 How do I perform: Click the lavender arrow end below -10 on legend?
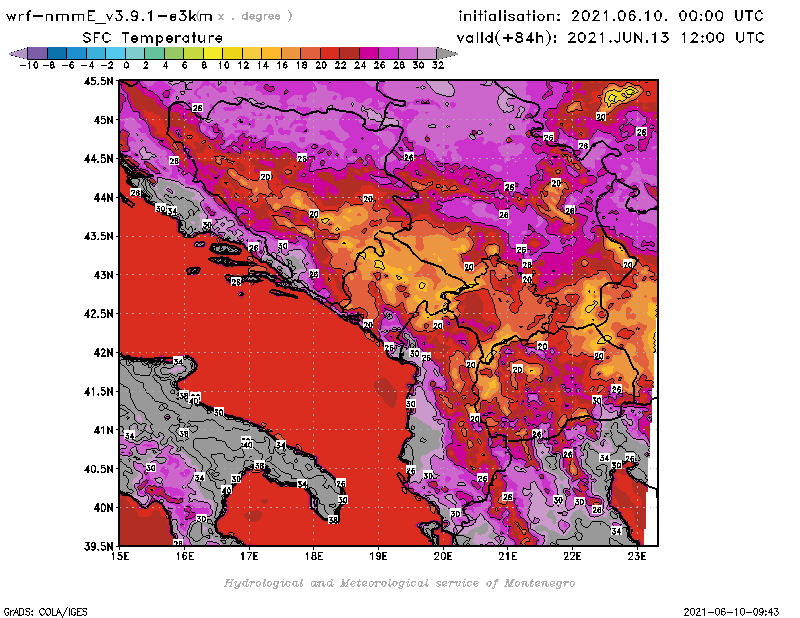[18, 53]
